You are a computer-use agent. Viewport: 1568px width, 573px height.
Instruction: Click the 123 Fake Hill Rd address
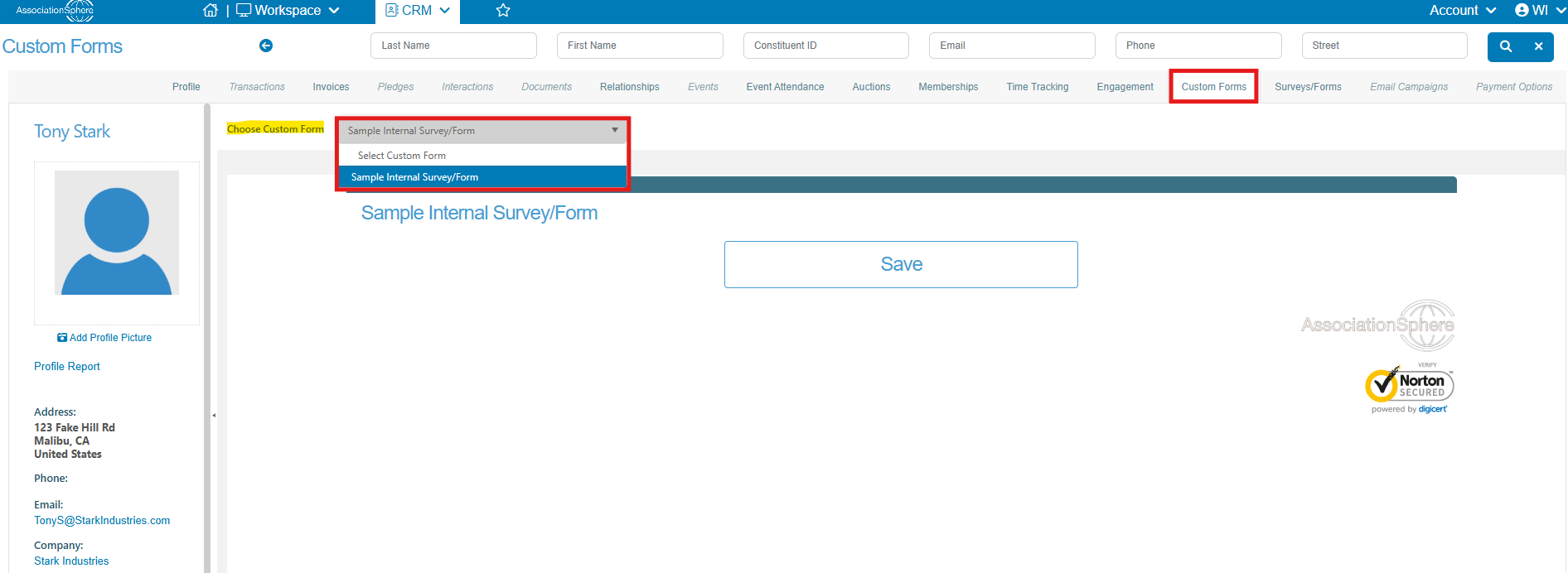(x=75, y=427)
